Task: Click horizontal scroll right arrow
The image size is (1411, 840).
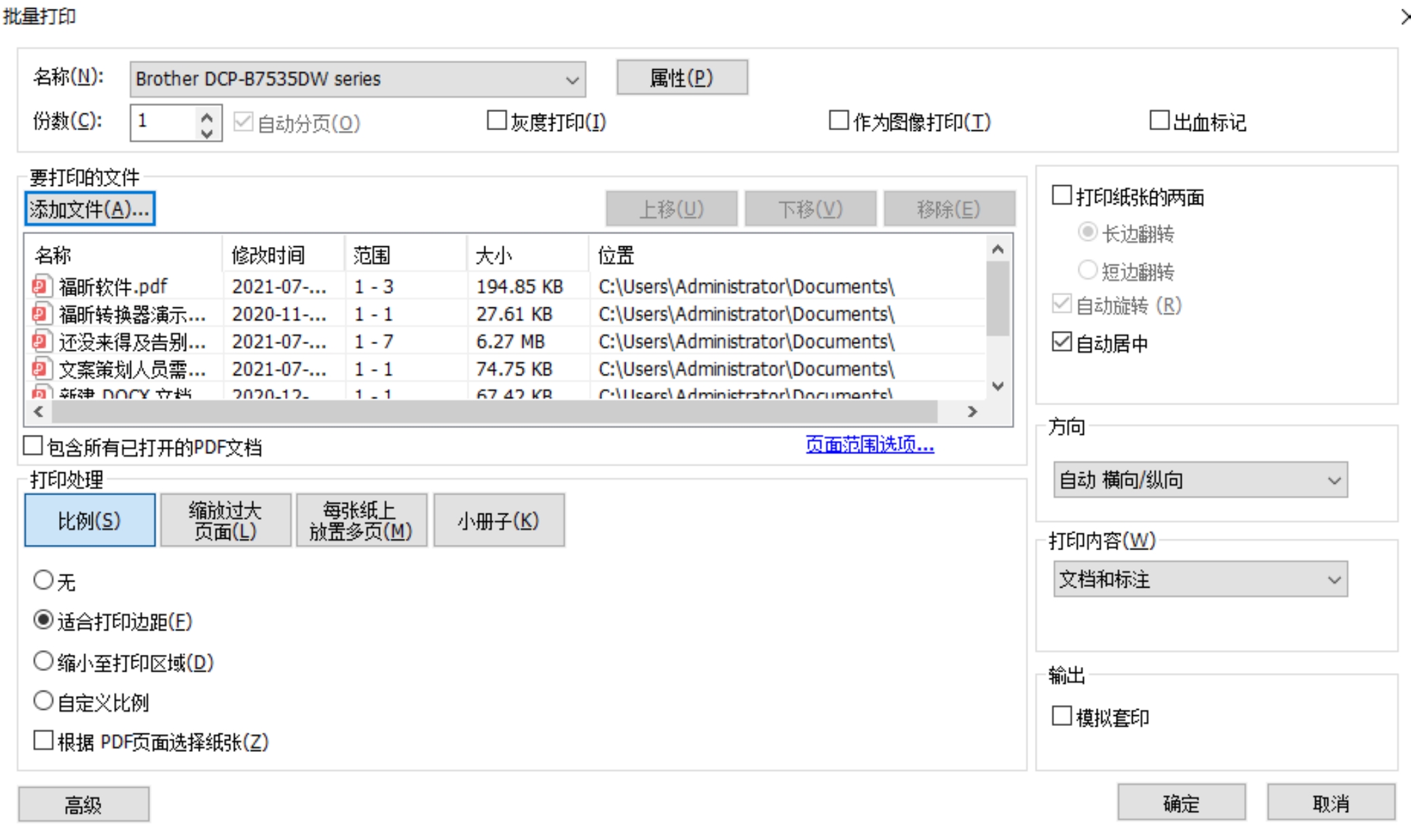Action: click(973, 411)
